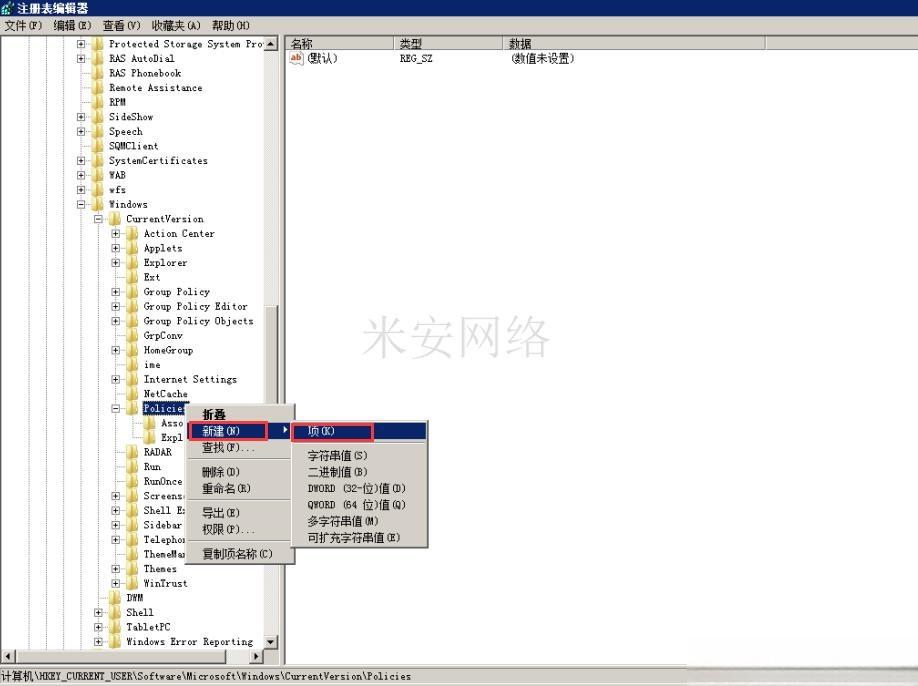Expand the SystemCertificates tree node

coord(81,160)
